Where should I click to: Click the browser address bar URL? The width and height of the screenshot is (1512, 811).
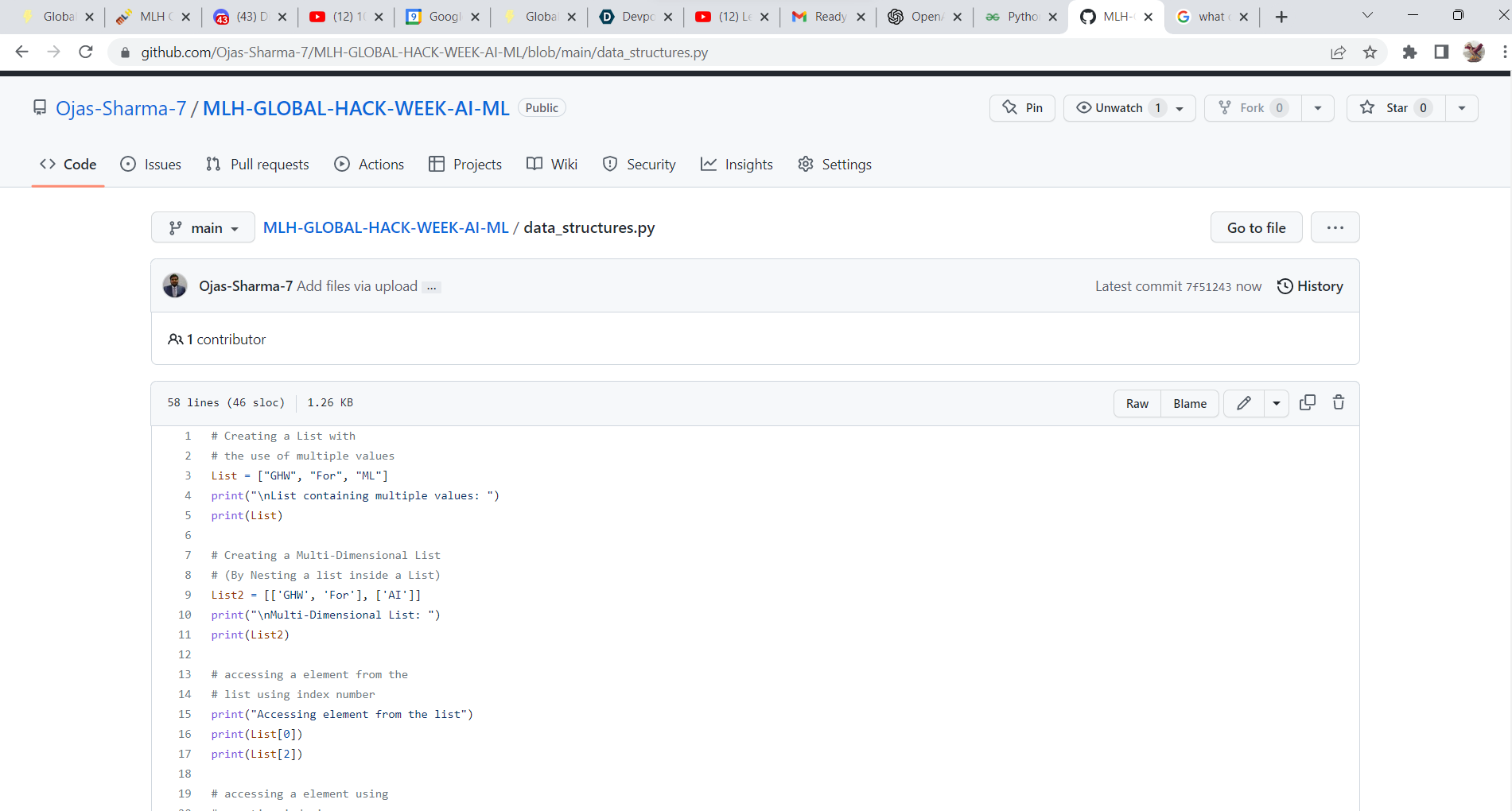pyautogui.click(x=424, y=52)
